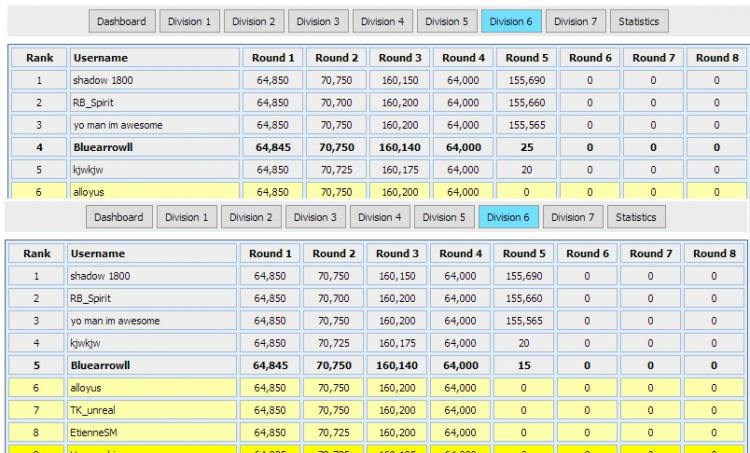This screenshot has width=750, height=453.
Task: Switch to Division 2 in the lower tab bar
Action: tap(252, 217)
